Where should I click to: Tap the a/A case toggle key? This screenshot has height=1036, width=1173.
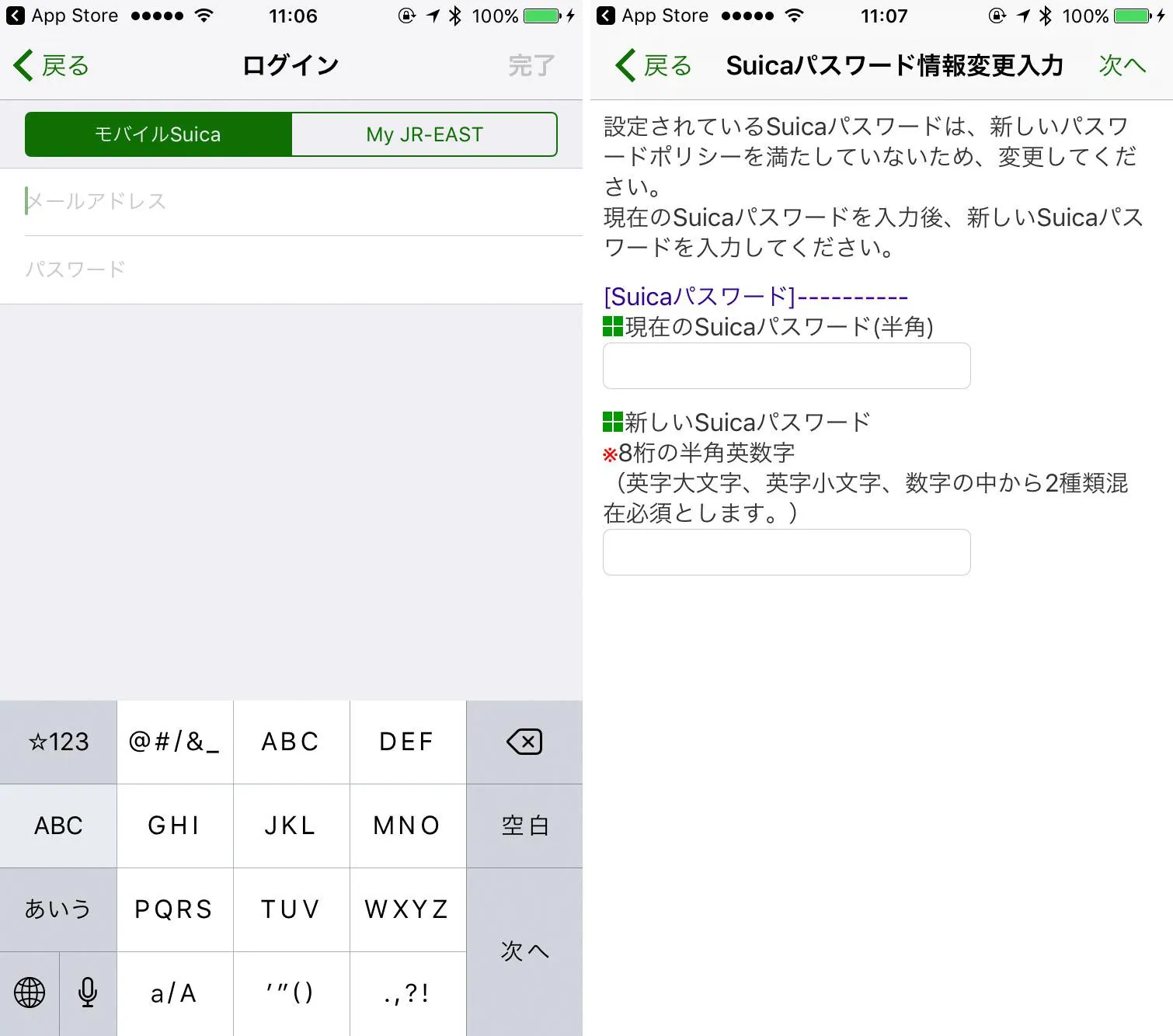[175, 993]
